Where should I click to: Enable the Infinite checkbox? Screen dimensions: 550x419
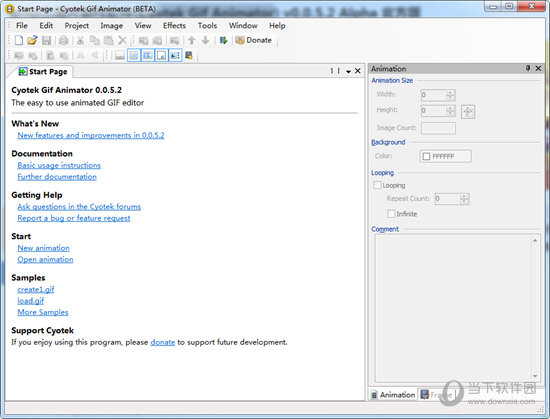(x=391, y=214)
